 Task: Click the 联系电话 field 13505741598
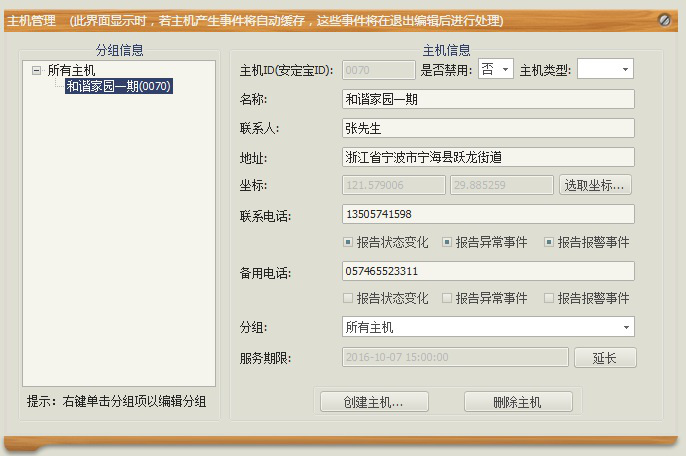click(488, 214)
